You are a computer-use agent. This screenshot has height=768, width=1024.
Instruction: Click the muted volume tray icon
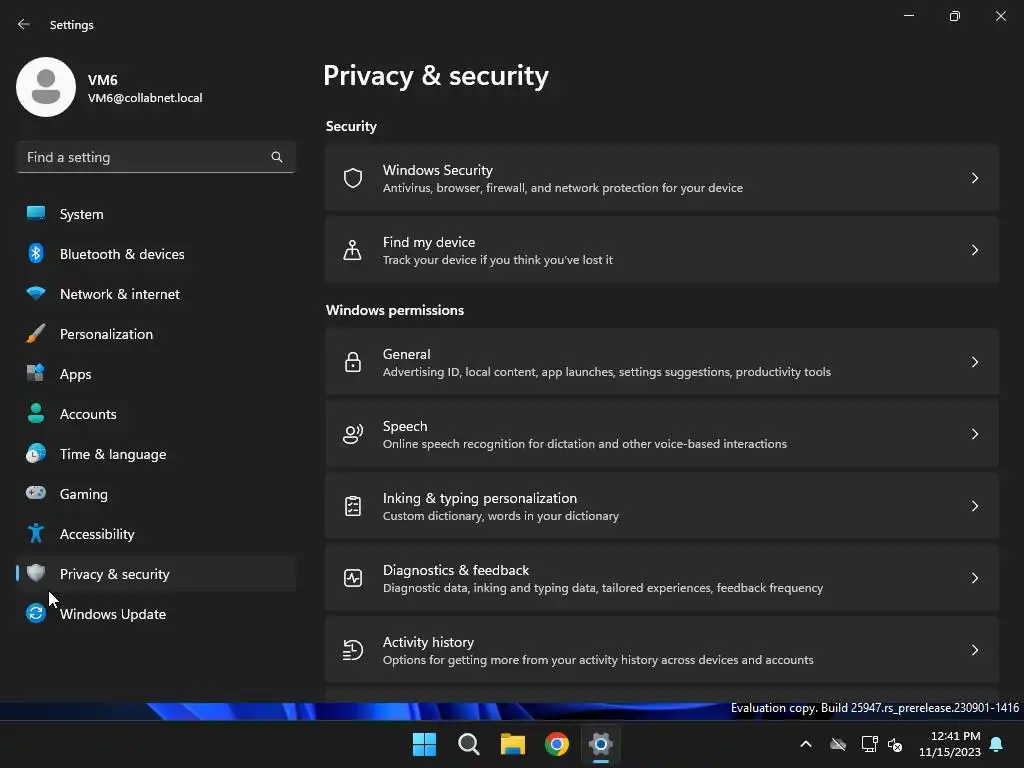coord(895,744)
